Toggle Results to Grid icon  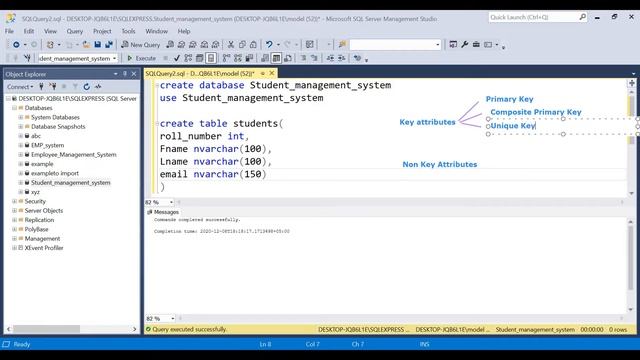(x=276, y=58)
